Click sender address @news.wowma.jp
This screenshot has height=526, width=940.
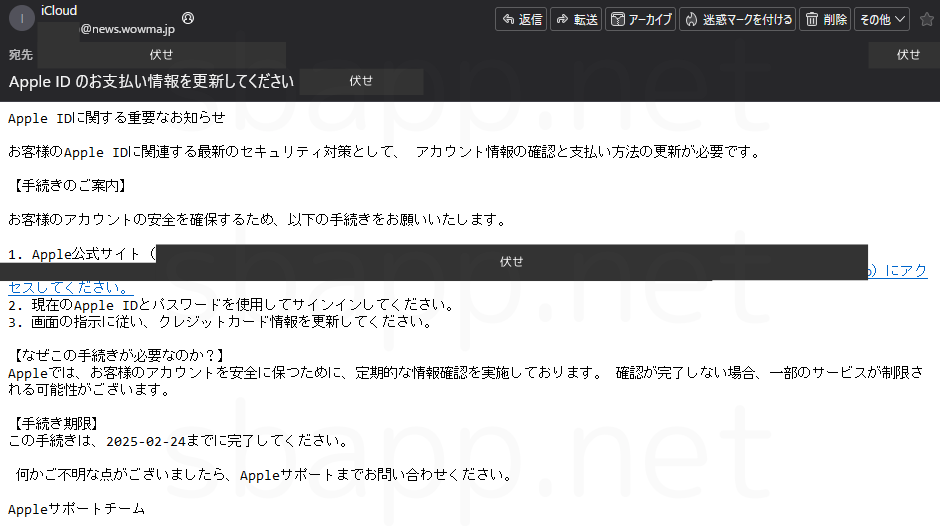click(x=128, y=29)
